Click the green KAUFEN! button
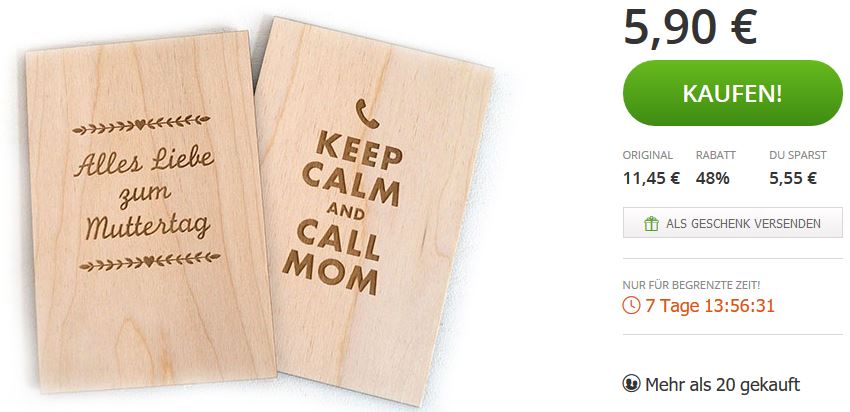The image size is (850, 412). [732, 93]
